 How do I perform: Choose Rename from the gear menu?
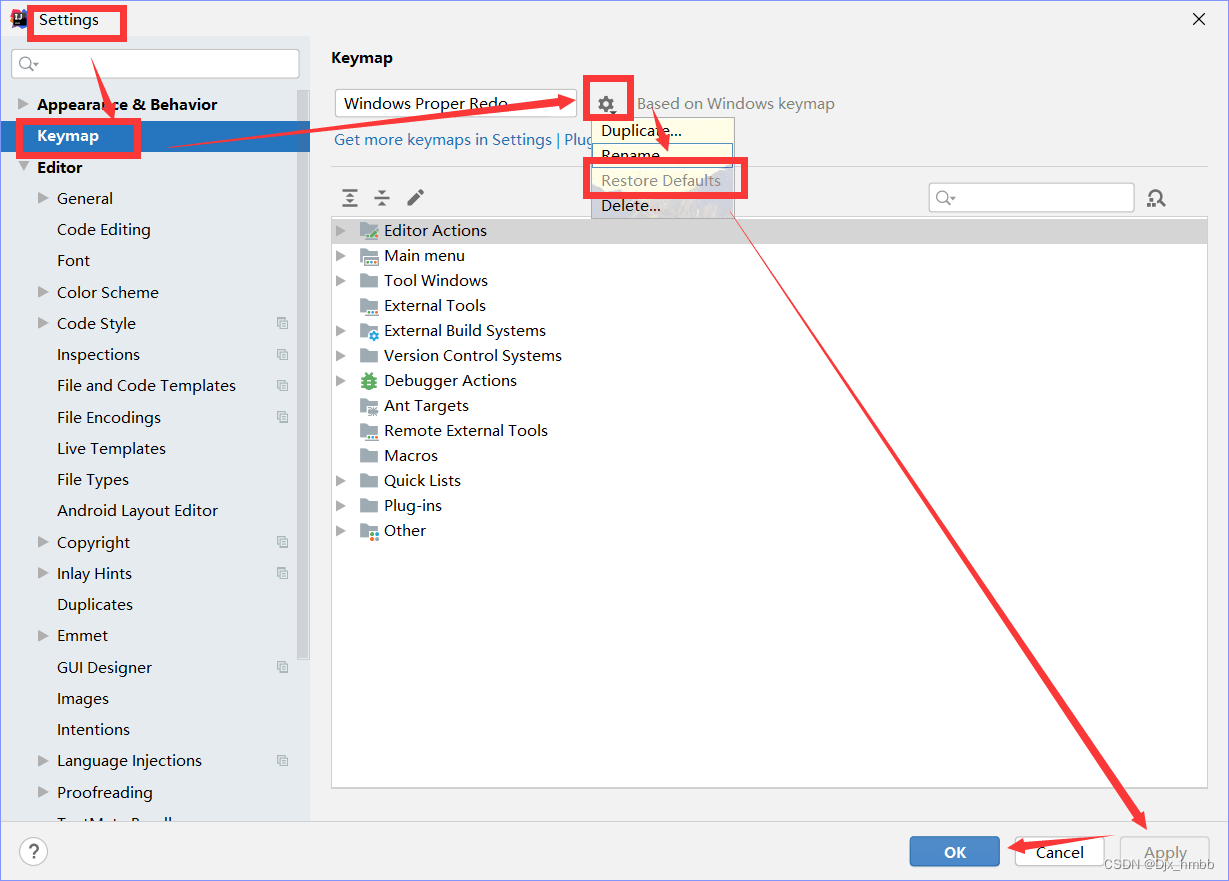(x=663, y=156)
